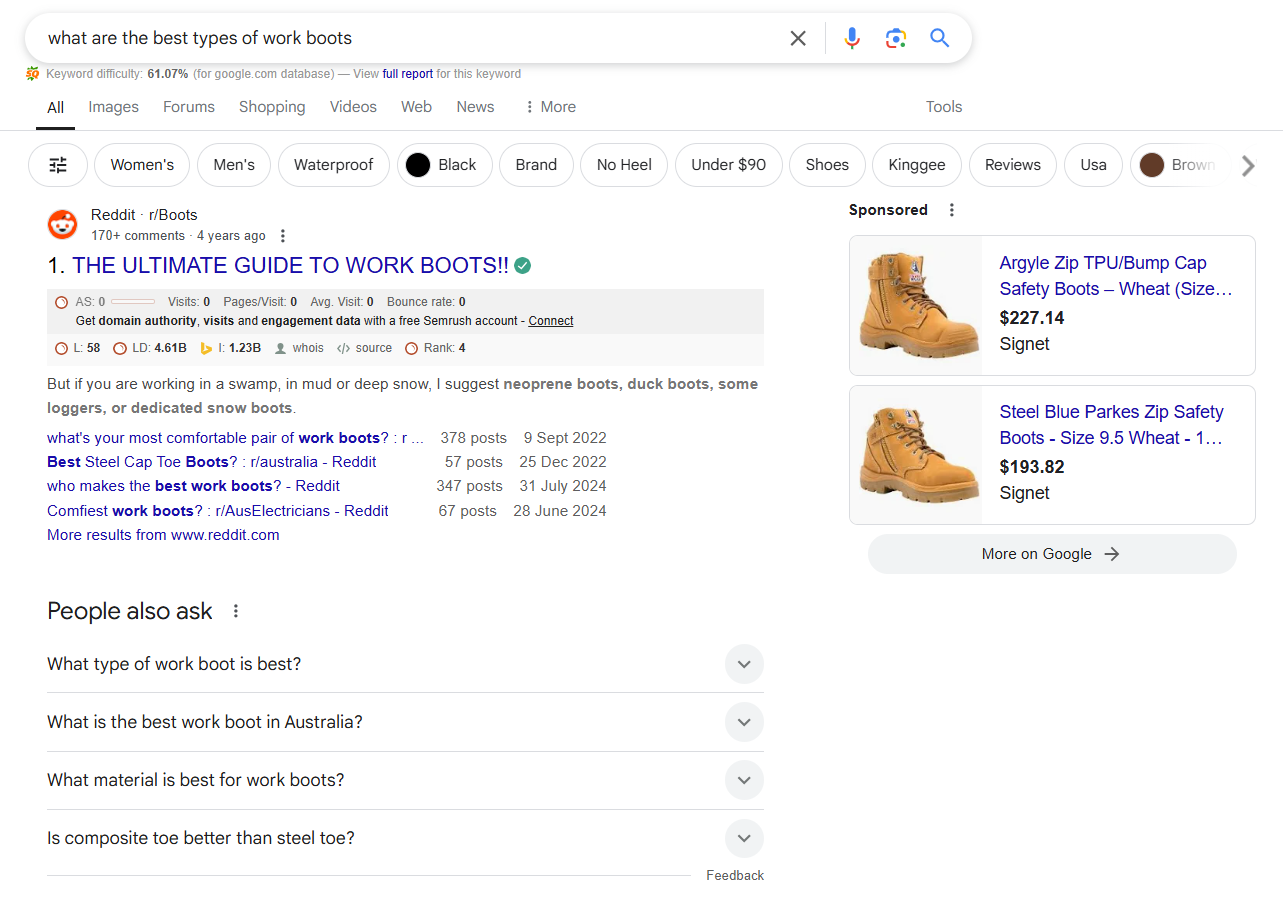Image resolution: width=1283 pixels, height=898 pixels.
Task: Open 'who makes the best work boots?' link
Action: click(x=193, y=486)
